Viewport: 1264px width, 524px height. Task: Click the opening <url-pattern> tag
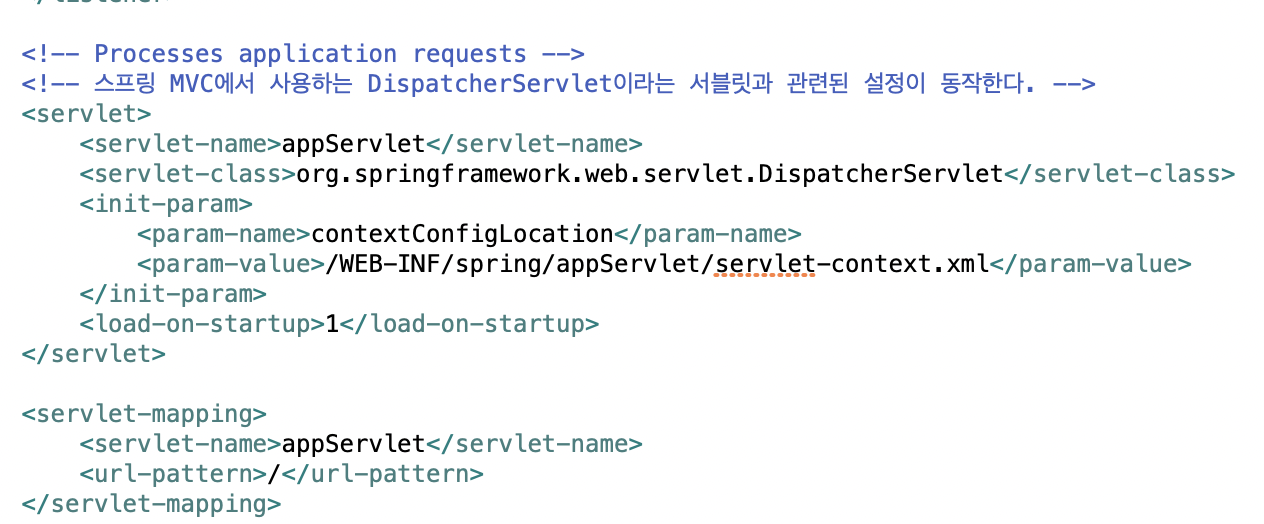pos(173,474)
